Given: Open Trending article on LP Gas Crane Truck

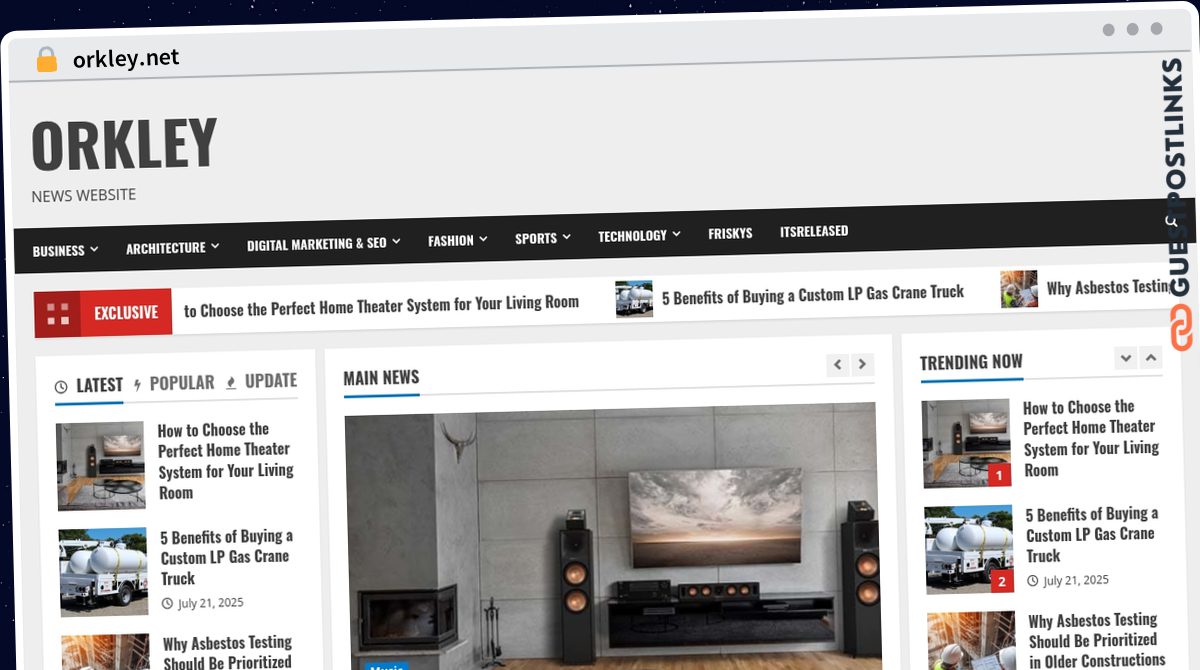Looking at the screenshot, I should 1092,535.
